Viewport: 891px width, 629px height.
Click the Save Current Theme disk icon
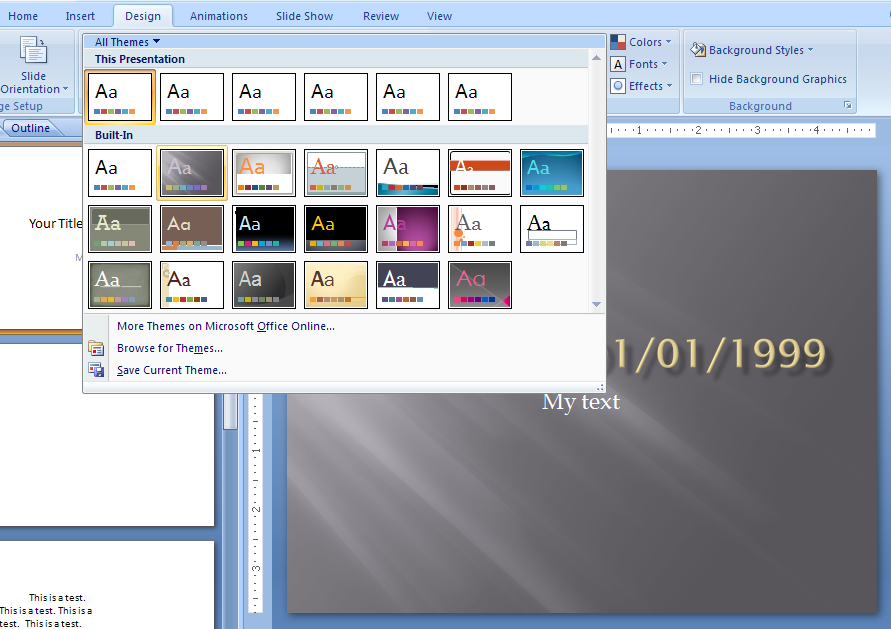click(96, 370)
